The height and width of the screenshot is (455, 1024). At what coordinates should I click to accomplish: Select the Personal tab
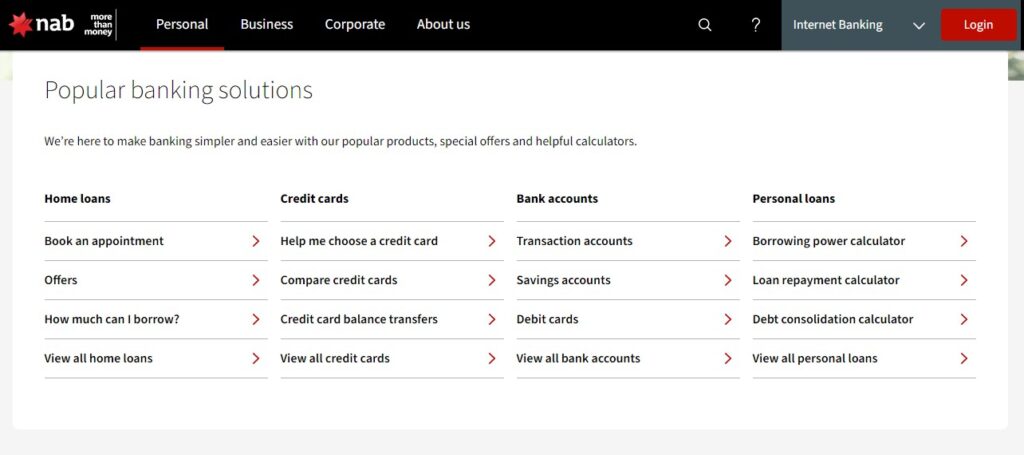pos(182,25)
